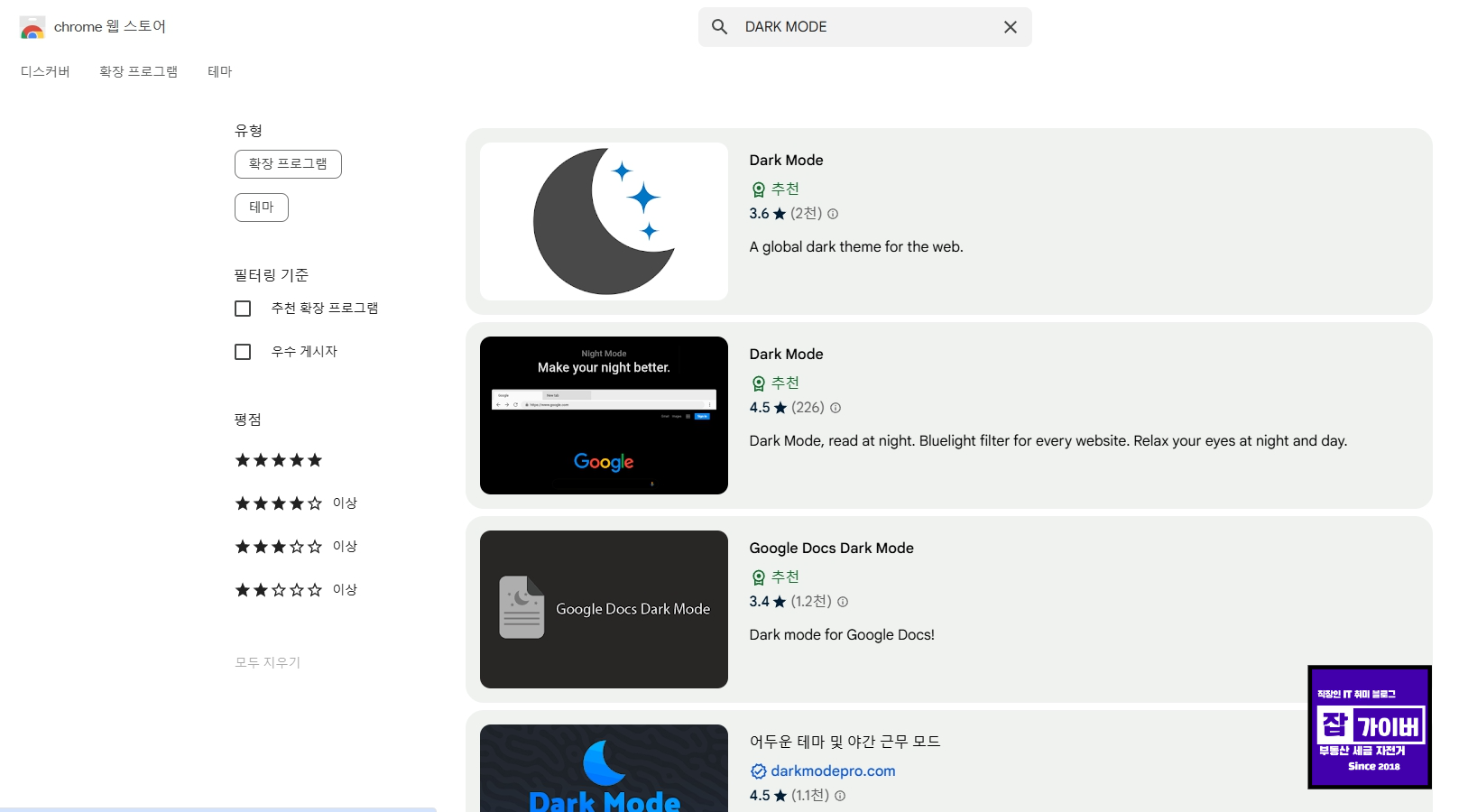Filter by three stars 이상
The image size is (1468, 812).
click(x=296, y=547)
